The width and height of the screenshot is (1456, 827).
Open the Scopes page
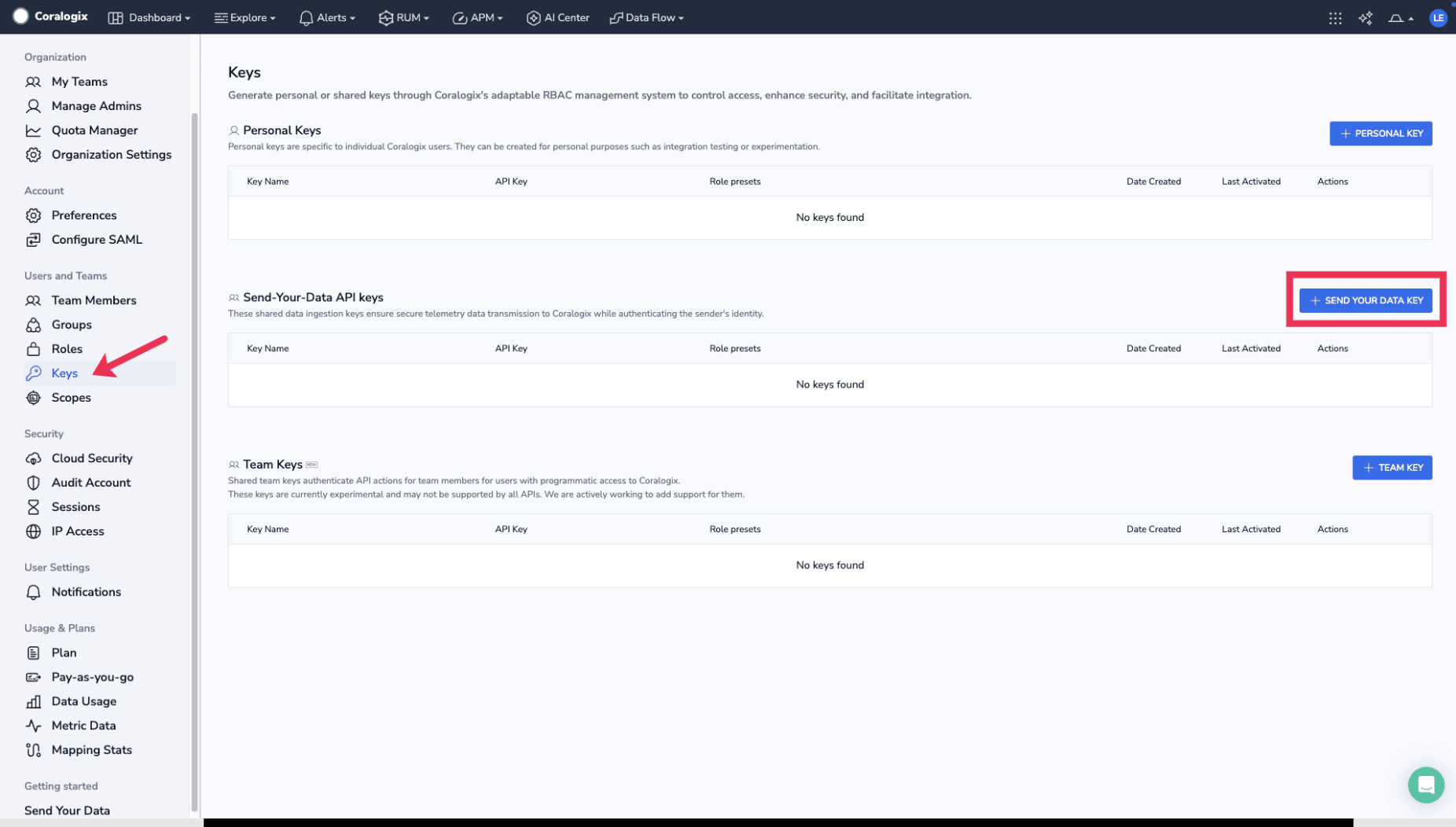tap(72, 398)
